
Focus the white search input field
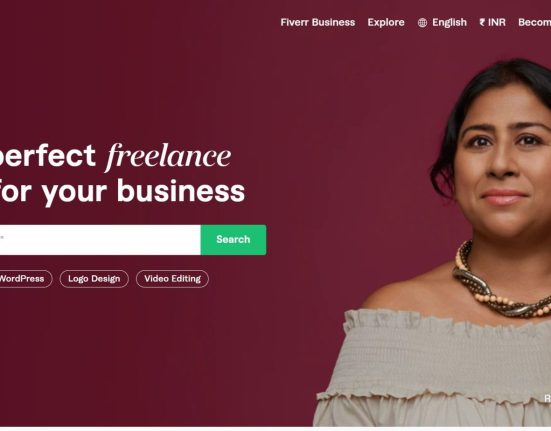[100, 240]
